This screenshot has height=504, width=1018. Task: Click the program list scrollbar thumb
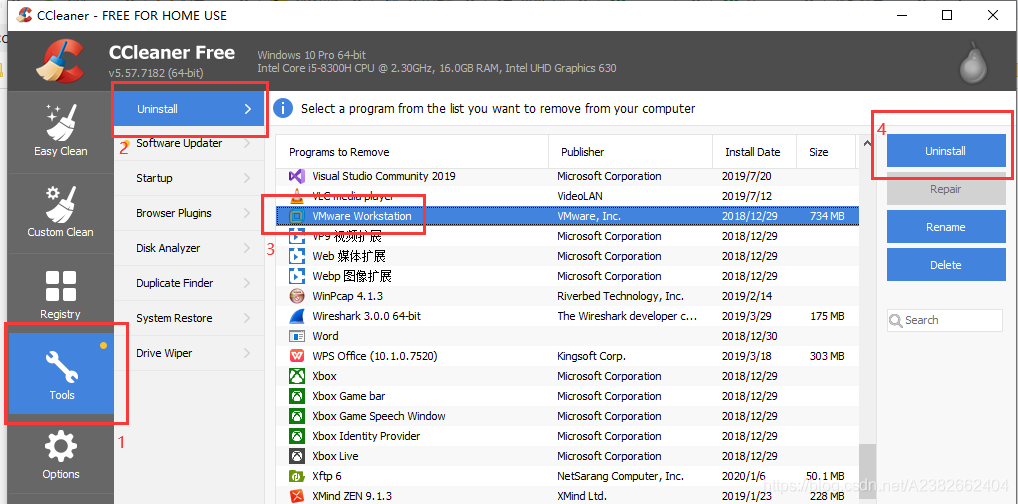click(866, 473)
